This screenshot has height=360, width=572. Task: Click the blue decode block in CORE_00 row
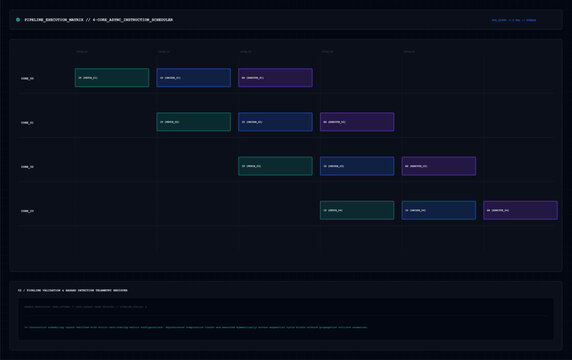tap(194, 78)
